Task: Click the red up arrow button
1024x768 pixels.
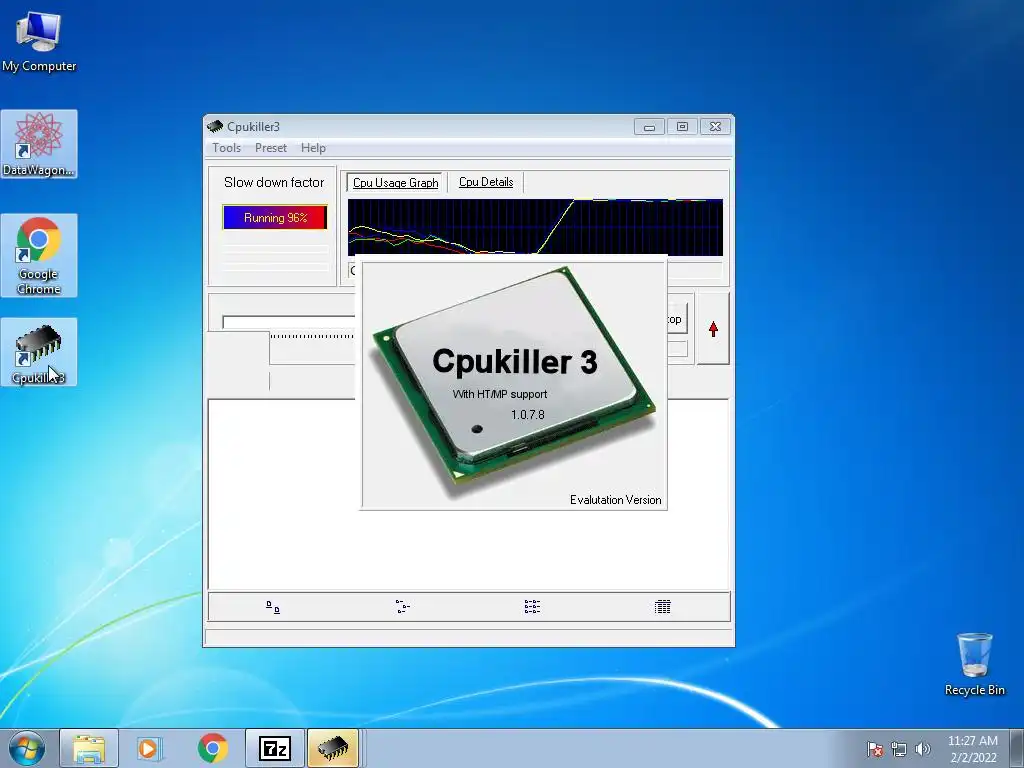Action: coord(713,328)
